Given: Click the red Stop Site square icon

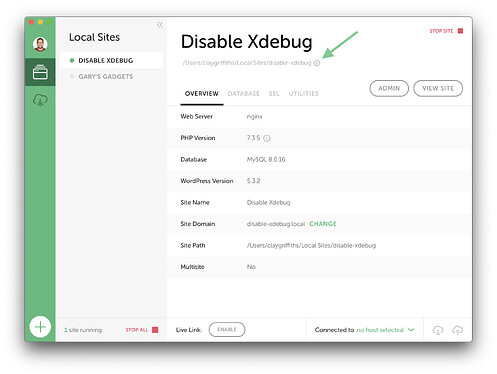Looking at the screenshot, I should 460,31.
